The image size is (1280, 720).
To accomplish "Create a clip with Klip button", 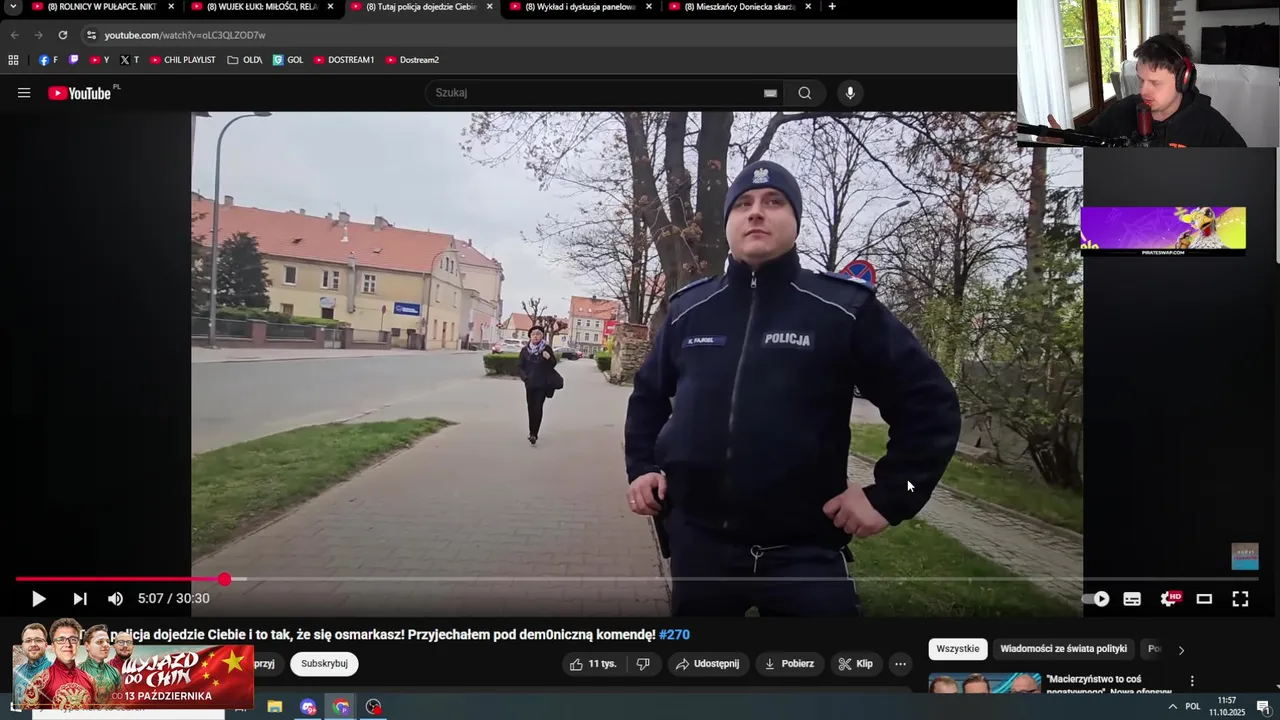I will pyautogui.click(x=856, y=664).
